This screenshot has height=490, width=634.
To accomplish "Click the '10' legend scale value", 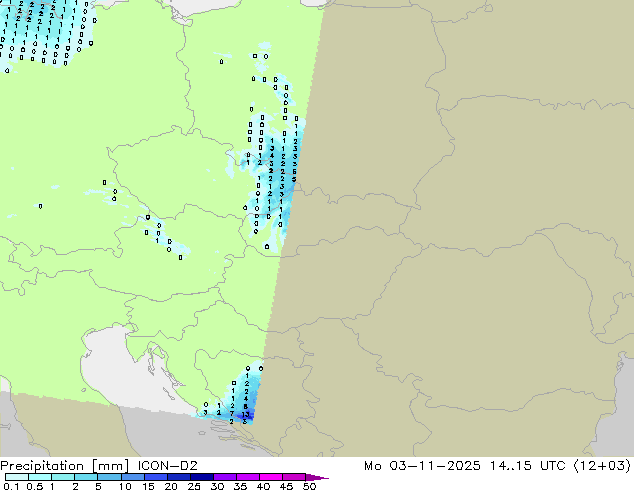I will pyautogui.click(x=125, y=486).
